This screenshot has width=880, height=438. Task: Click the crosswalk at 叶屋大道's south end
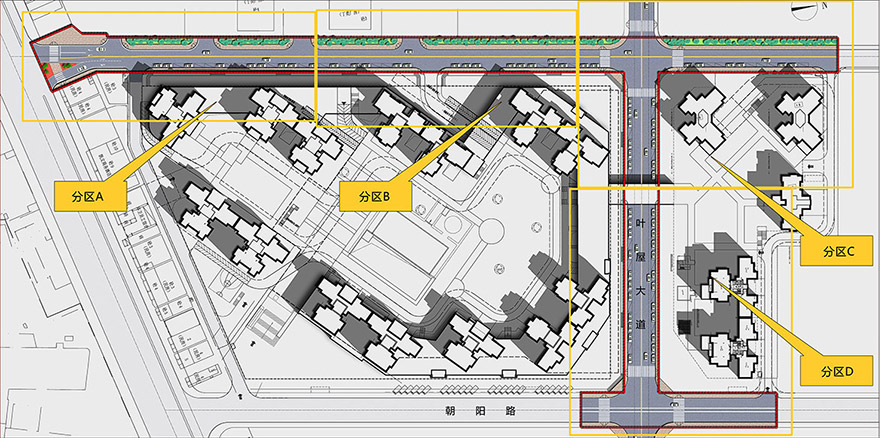pyautogui.click(x=641, y=384)
